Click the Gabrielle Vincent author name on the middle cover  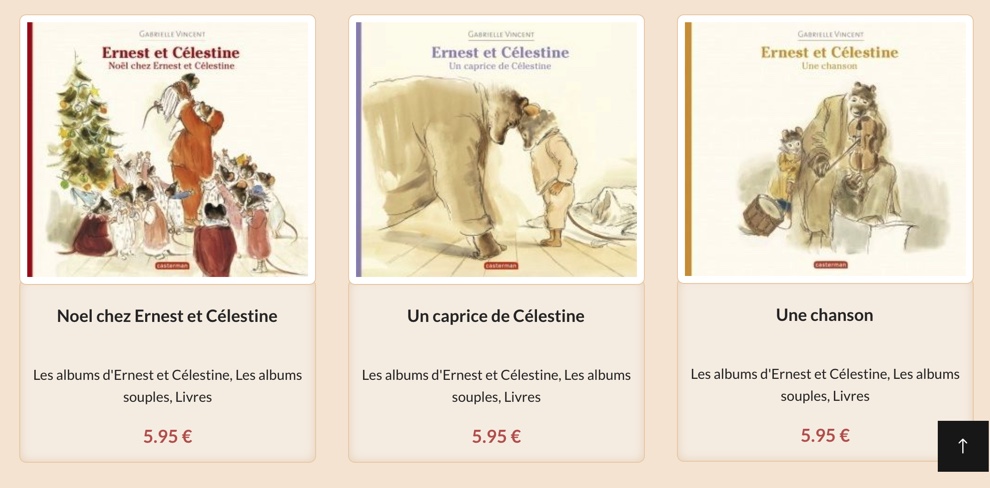[501, 34]
